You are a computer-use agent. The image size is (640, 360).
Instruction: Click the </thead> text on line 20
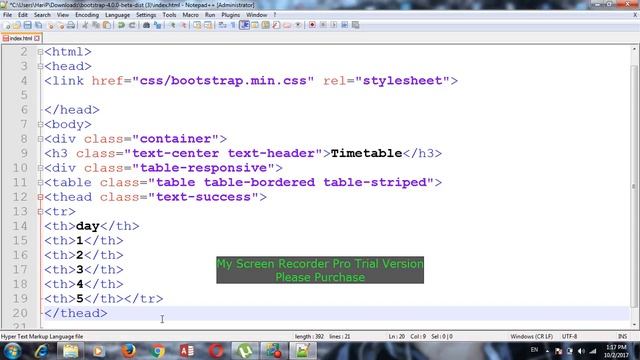[76, 313]
